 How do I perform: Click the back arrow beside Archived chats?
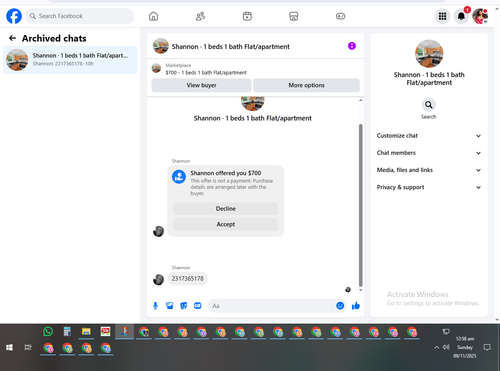[12, 38]
